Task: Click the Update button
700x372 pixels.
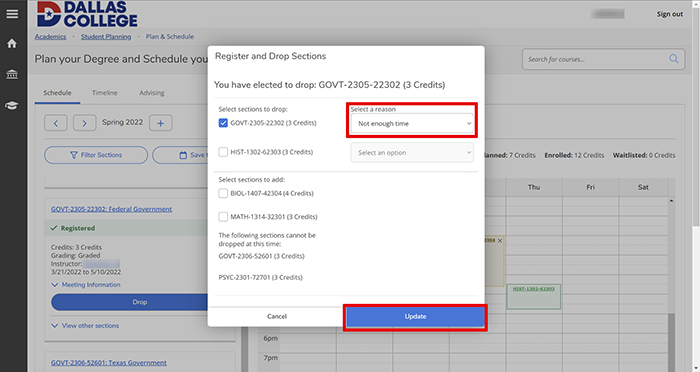Action: tap(415, 317)
